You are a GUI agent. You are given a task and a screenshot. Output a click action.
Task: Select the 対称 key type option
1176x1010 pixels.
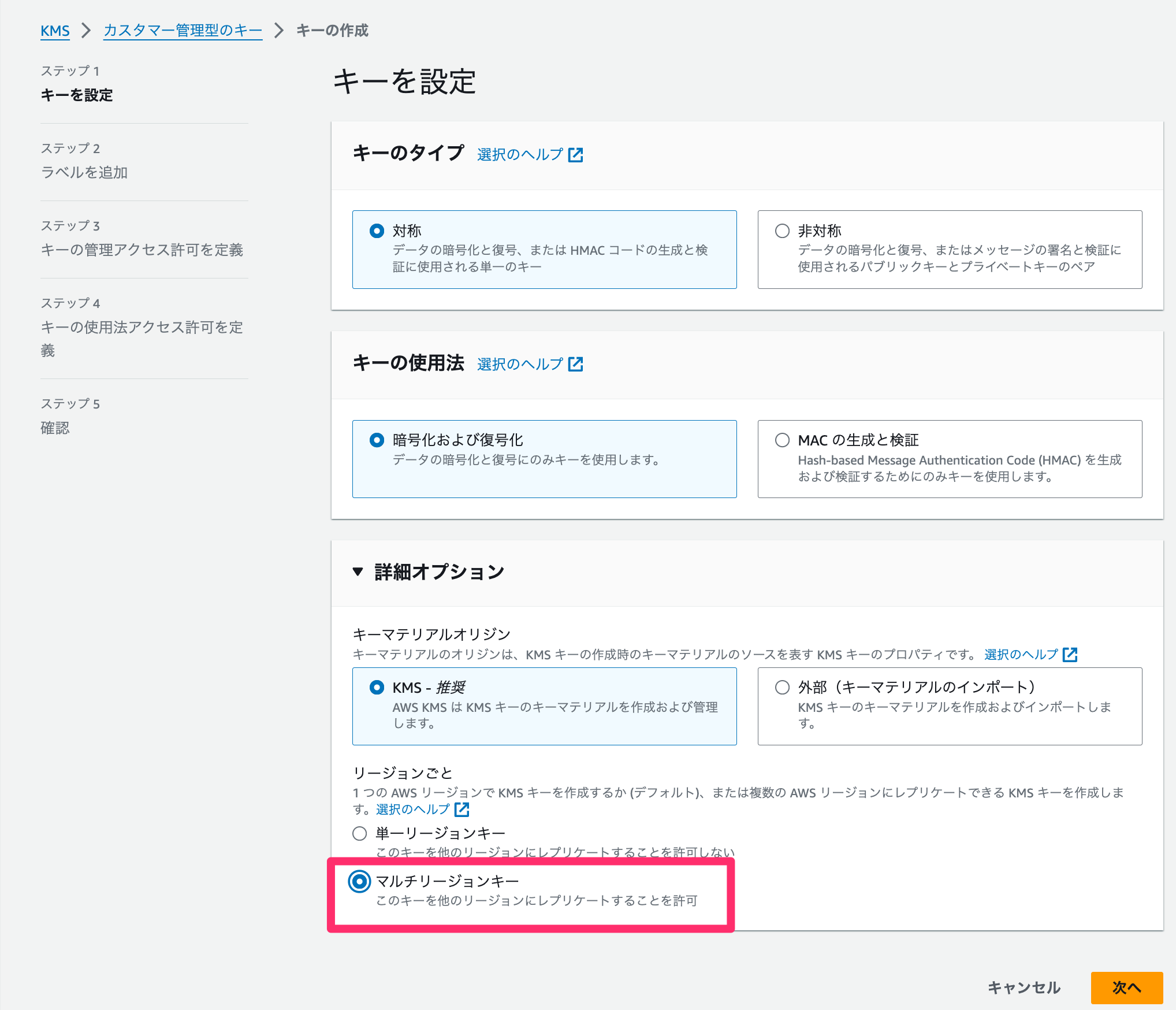[377, 230]
